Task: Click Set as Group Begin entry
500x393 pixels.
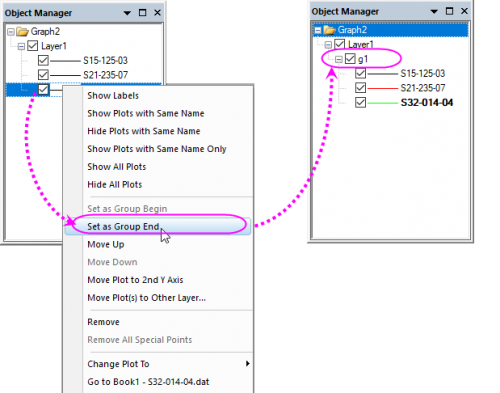Action: [x=127, y=209]
